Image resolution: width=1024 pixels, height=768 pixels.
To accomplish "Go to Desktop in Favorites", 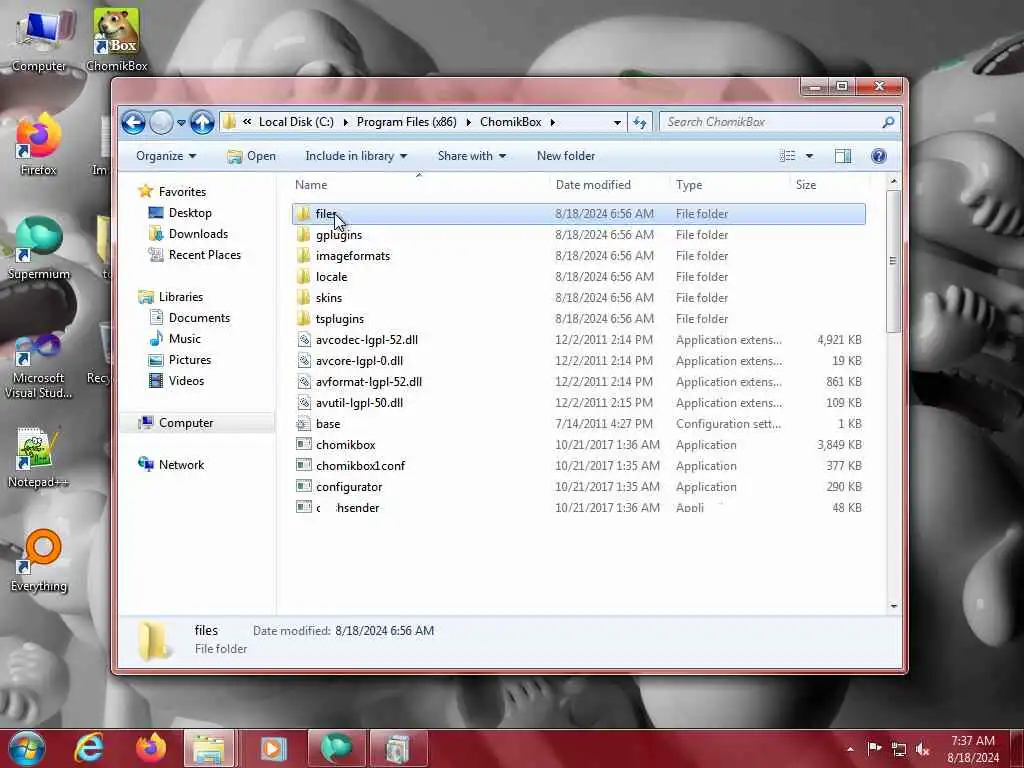I will tap(180, 213).
